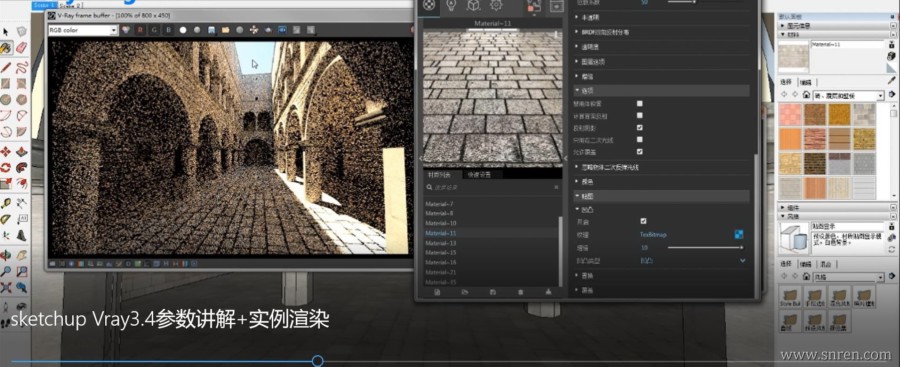The height and width of the screenshot is (367, 900).
Task: Open the lights bulb icon tab
Action: (x=452, y=6)
